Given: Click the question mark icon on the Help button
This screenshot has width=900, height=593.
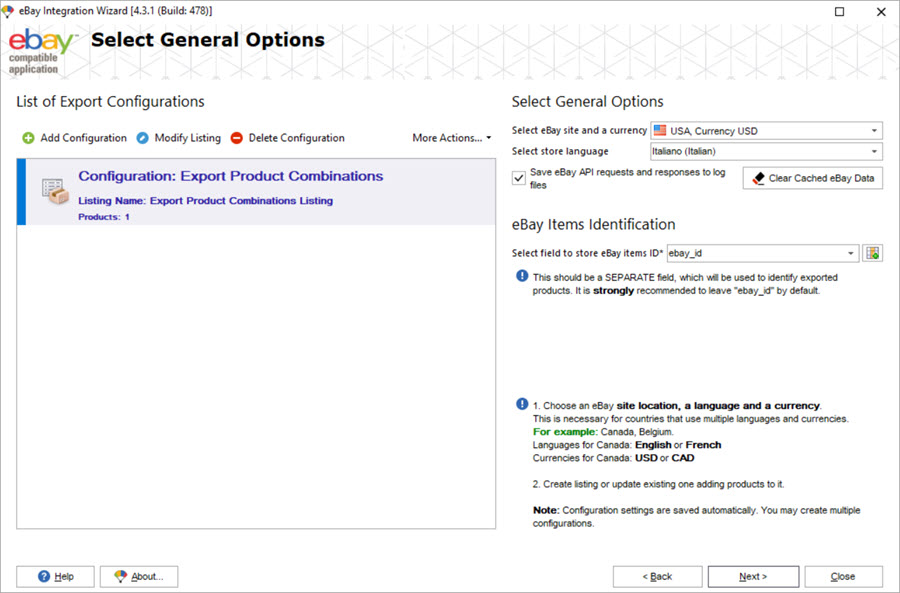Looking at the screenshot, I should click(x=44, y=576).
